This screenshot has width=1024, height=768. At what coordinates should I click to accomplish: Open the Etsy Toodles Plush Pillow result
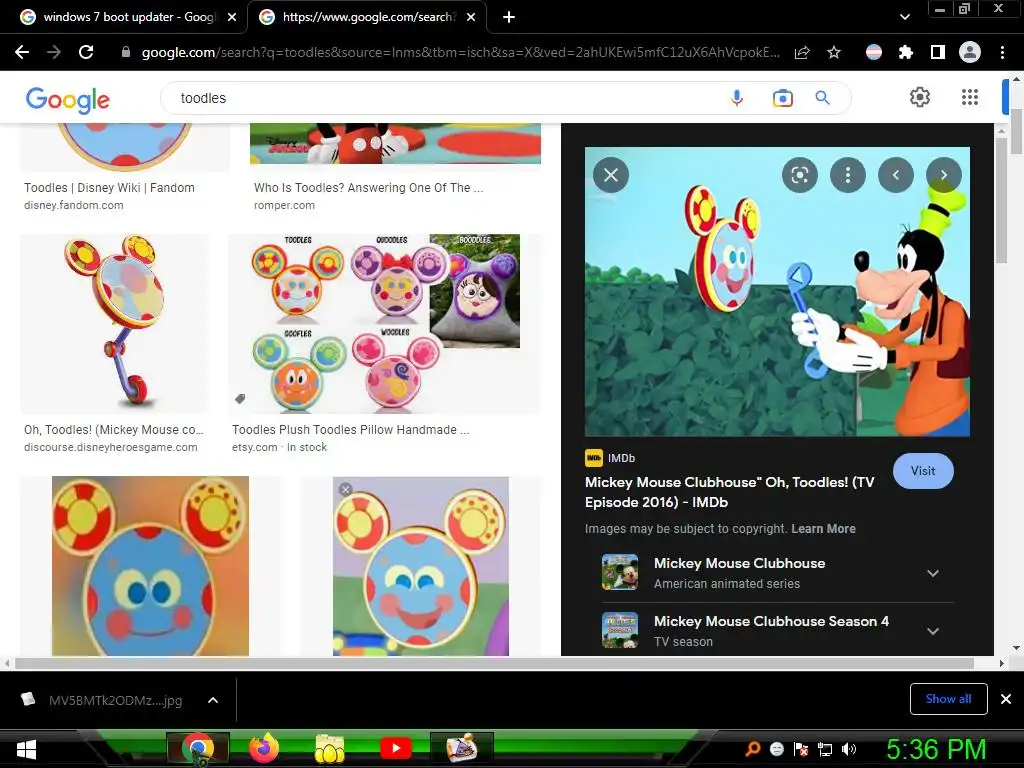(350, 430)
